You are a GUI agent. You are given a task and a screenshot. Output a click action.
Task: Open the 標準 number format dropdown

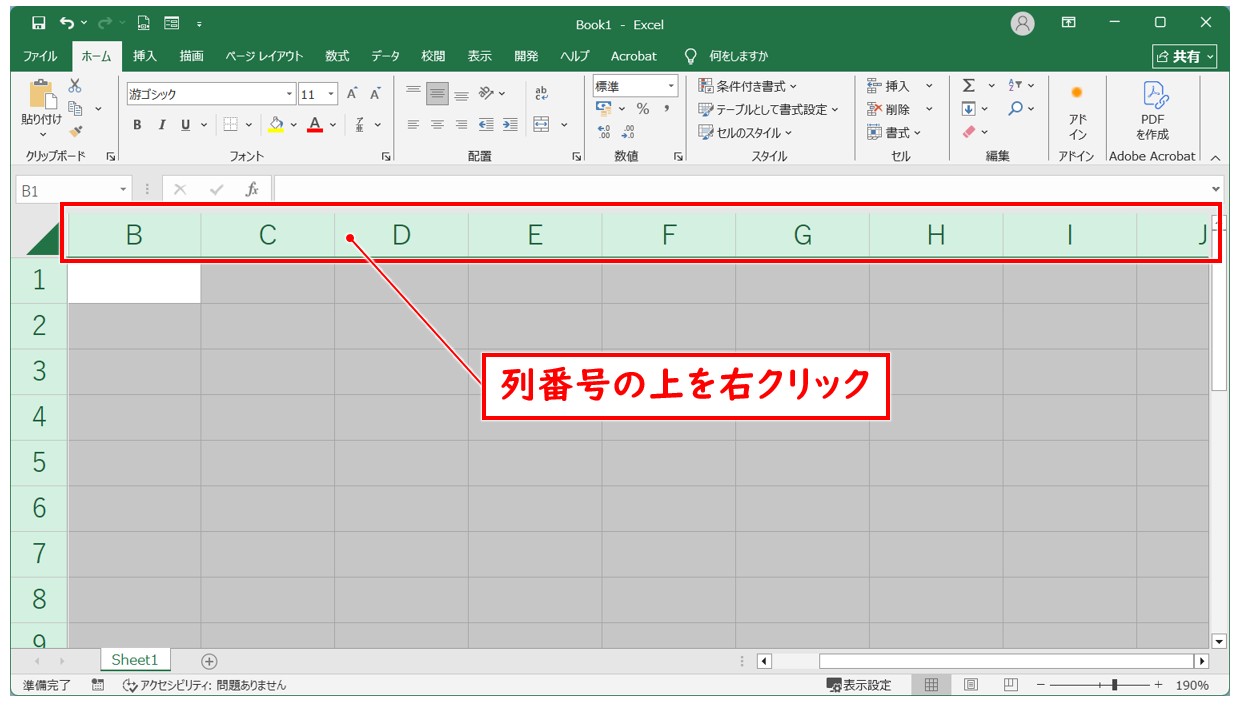(x=672, y=87)
